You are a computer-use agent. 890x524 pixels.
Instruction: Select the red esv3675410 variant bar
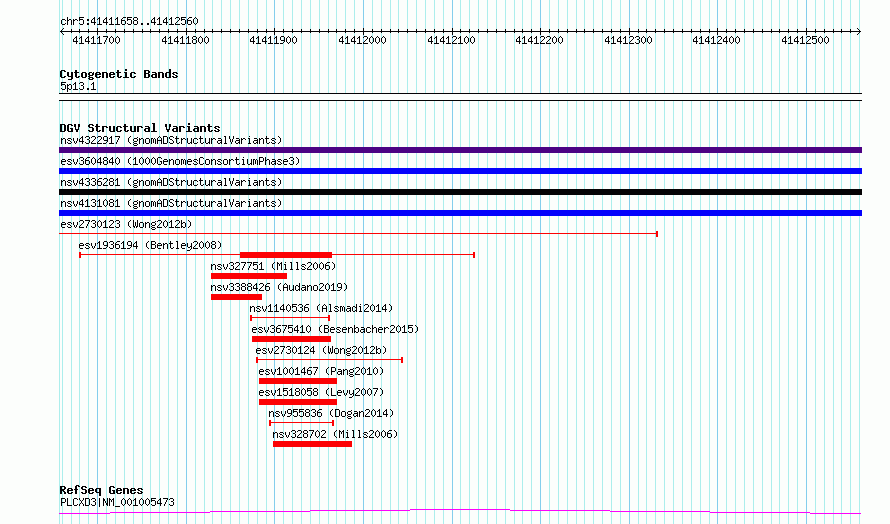[291, 339]
